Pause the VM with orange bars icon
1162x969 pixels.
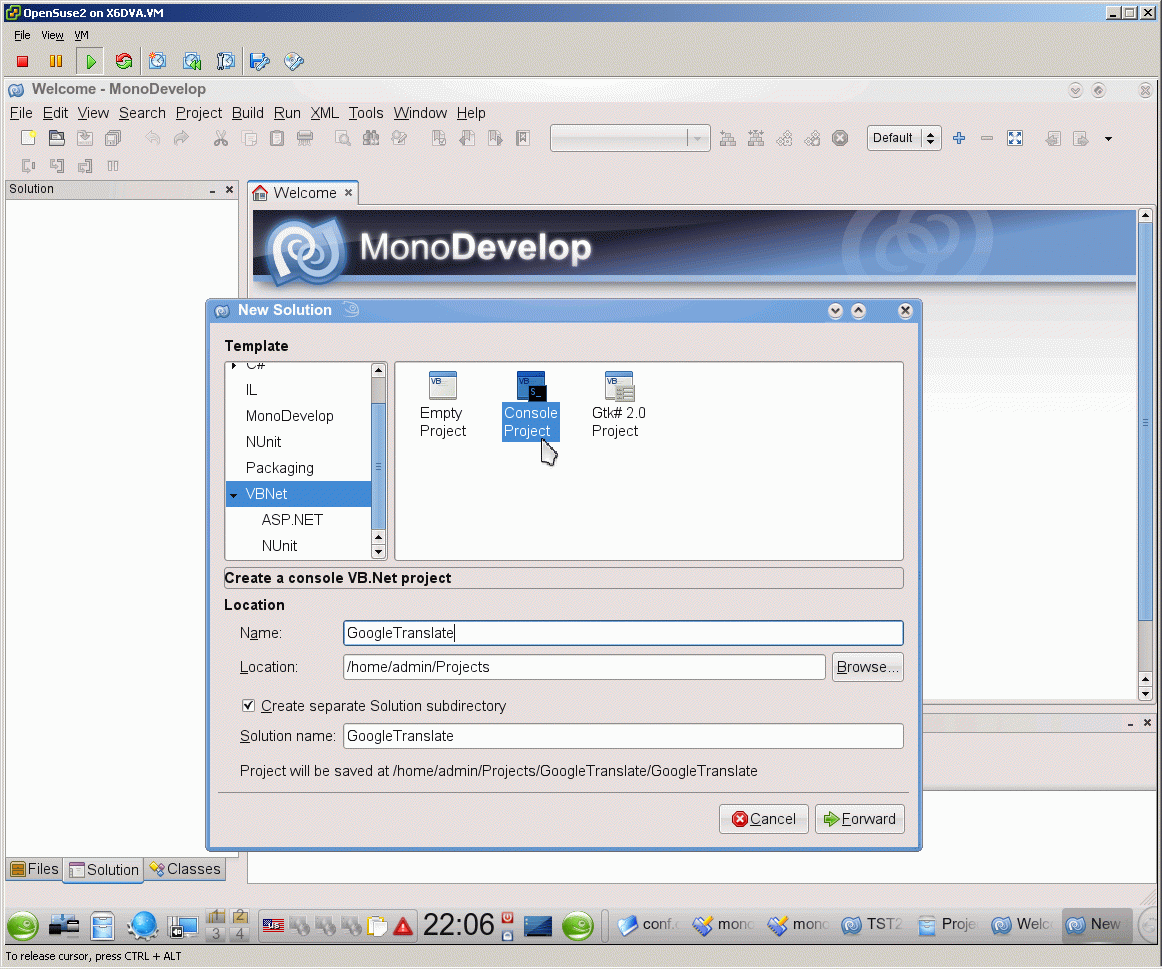click(x=56, y=61)
